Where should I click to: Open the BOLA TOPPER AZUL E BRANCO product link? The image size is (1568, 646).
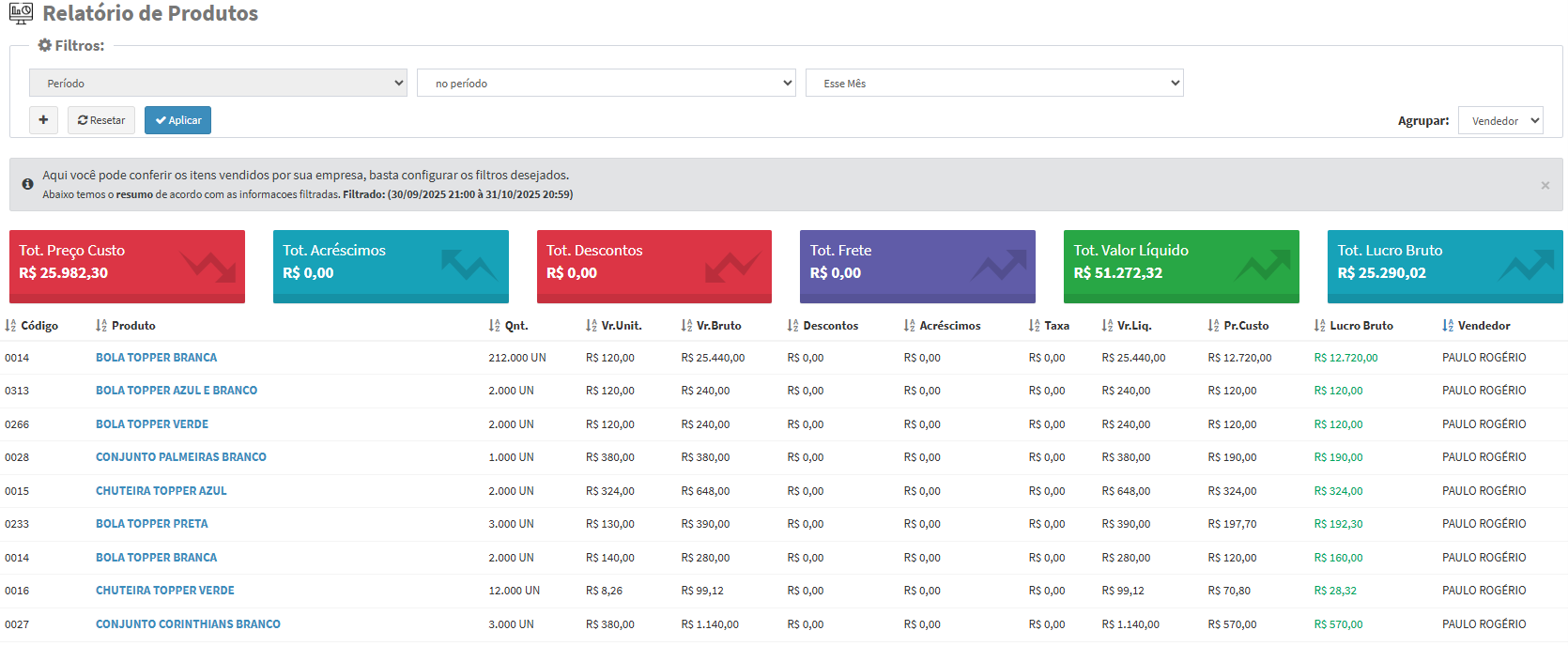[x=177, y=391]
